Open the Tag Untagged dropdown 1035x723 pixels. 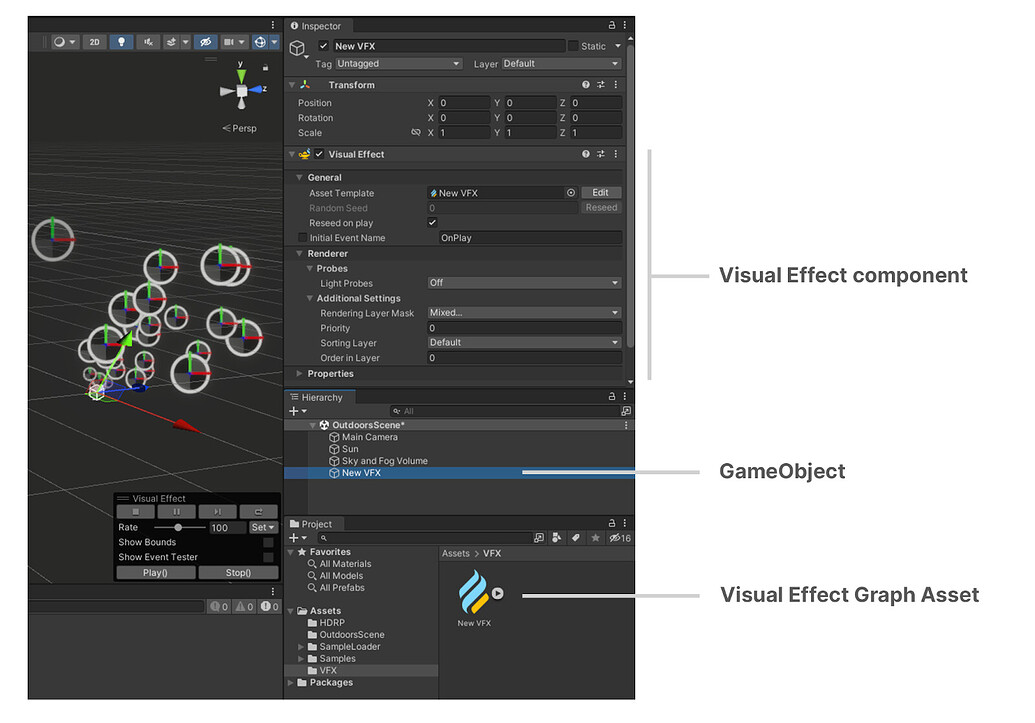click(x=398, y=62)
